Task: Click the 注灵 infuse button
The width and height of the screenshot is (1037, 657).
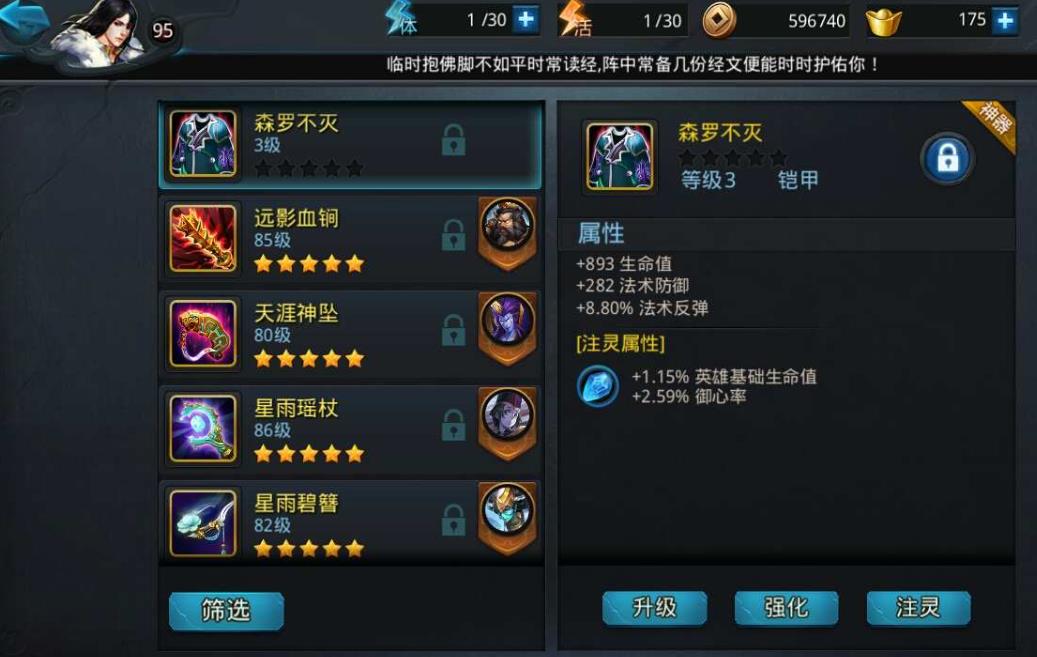Action: point(919,607)
